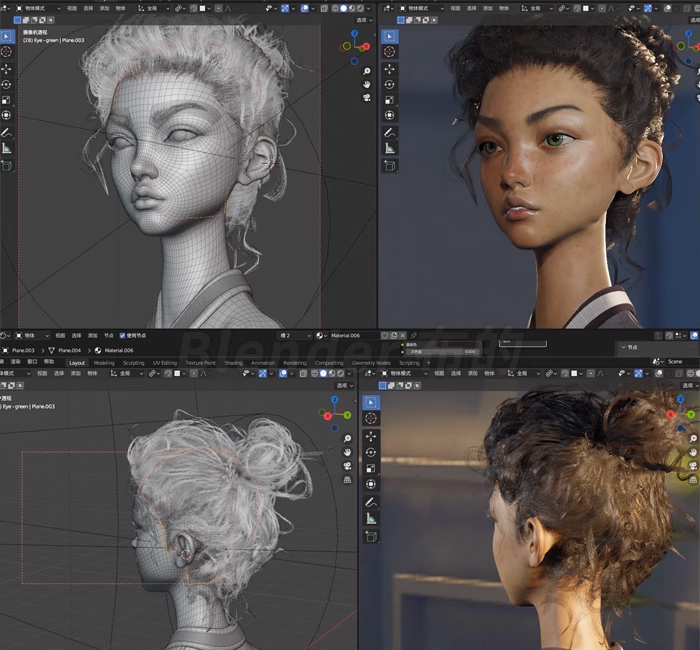Select the Measure tool in bottom-right viewport
Viewport: 700px width, 650px height.
point(371,518)
